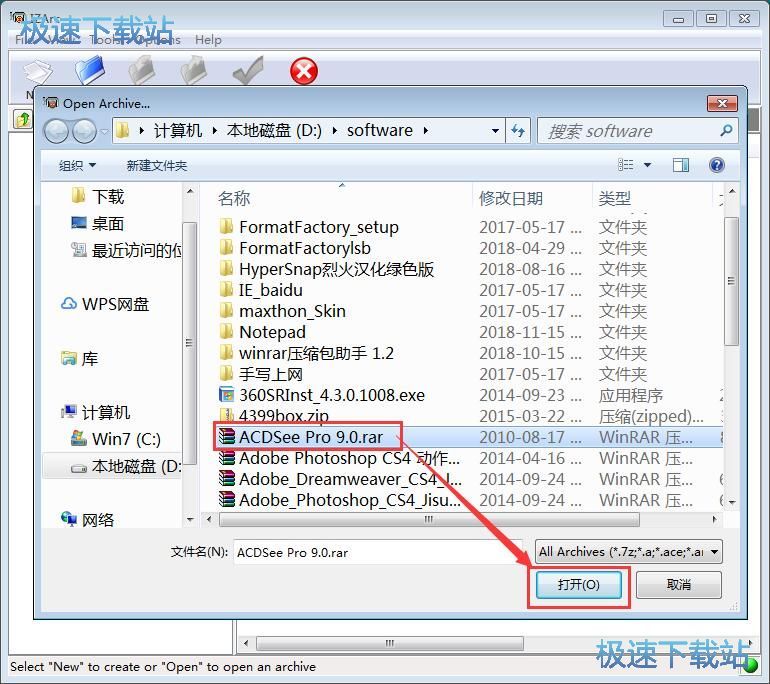
Task: Click 本地磁盘 (D:) breadcrumb in address bar
Action: (274, 131)
